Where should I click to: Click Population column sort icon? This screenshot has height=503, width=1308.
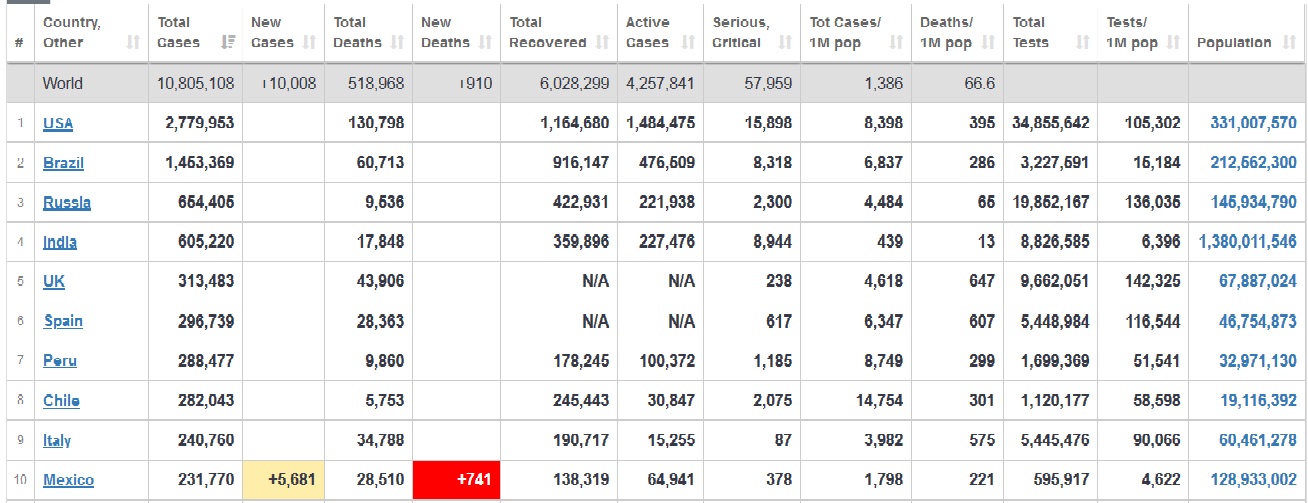pyautogui.click(x=1288, y=43)
